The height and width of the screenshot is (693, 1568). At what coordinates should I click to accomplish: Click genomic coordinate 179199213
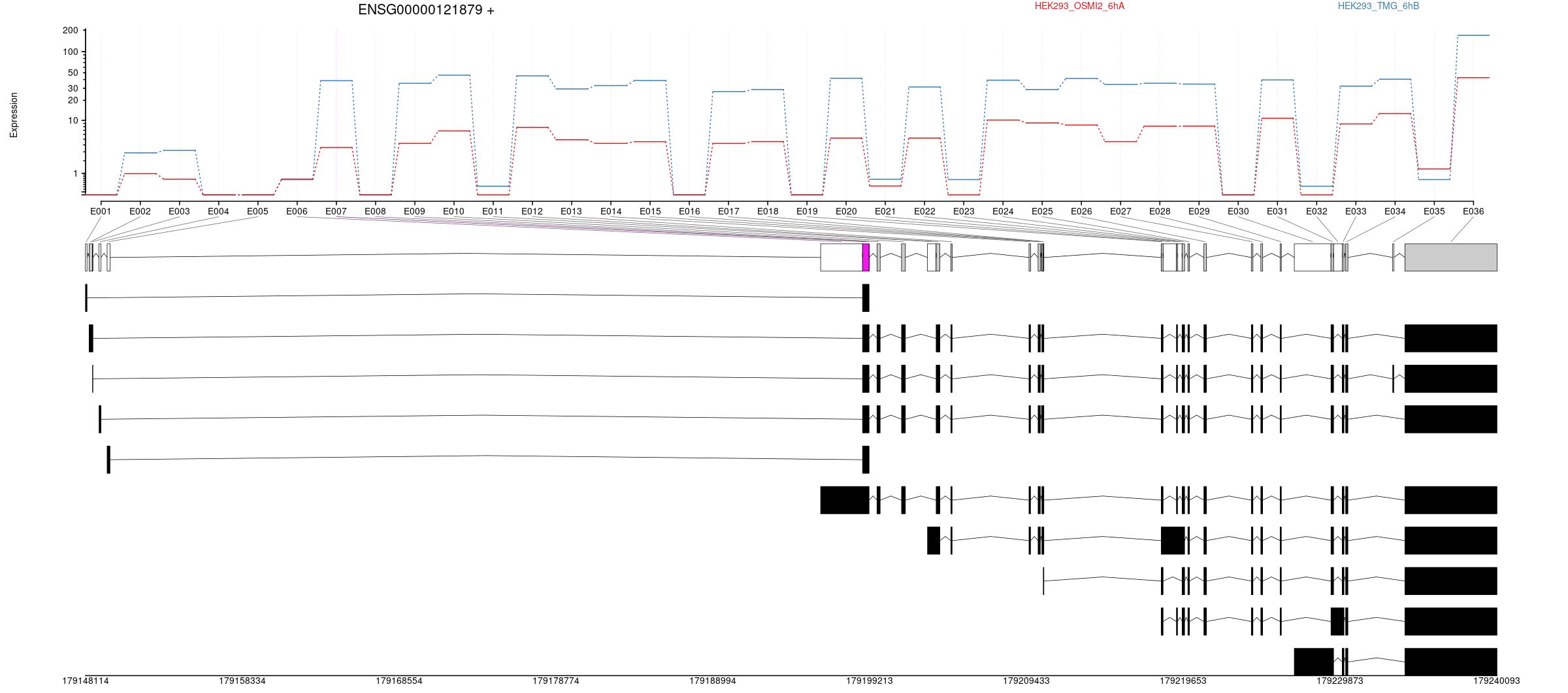tap(870, 681)
